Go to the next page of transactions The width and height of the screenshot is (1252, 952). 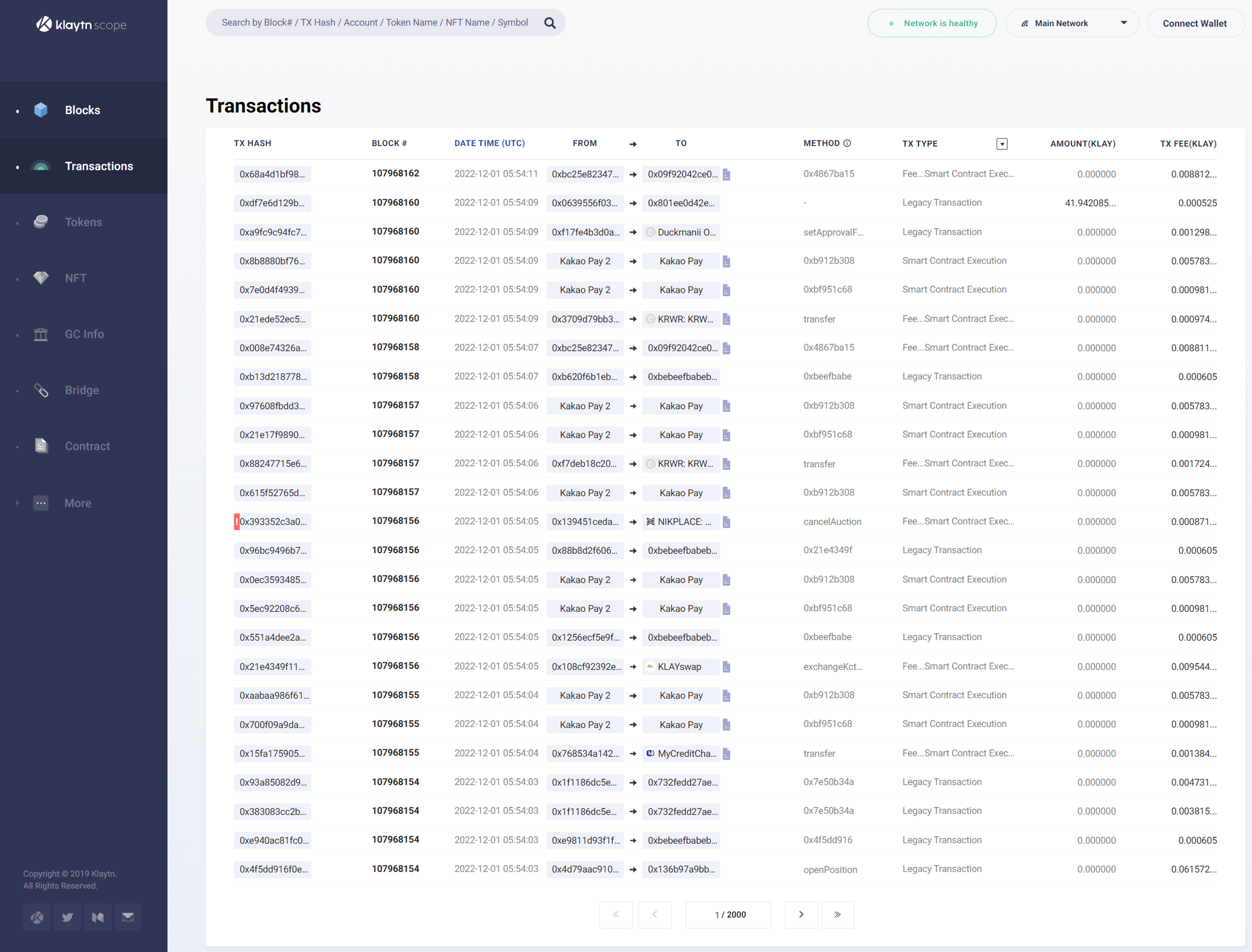(801, 915)
